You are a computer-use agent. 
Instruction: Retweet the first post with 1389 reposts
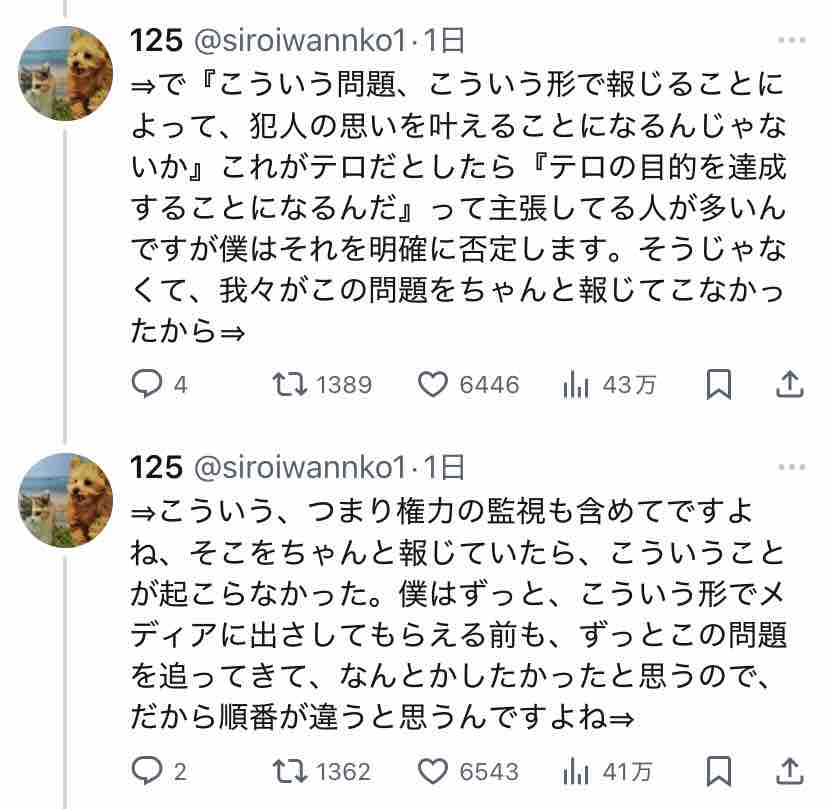pos(292,384)
